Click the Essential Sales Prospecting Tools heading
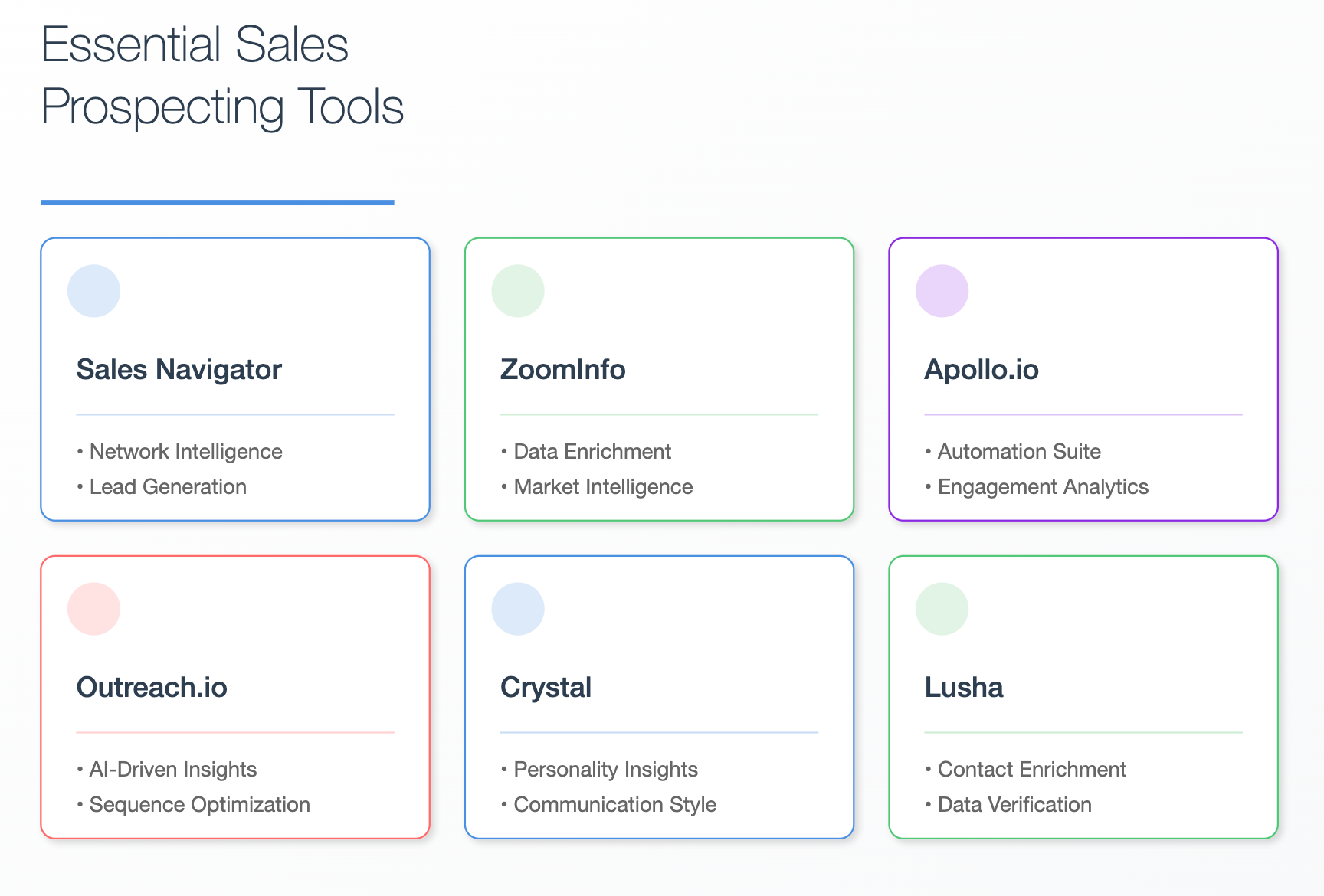 (x=222, y=76)
